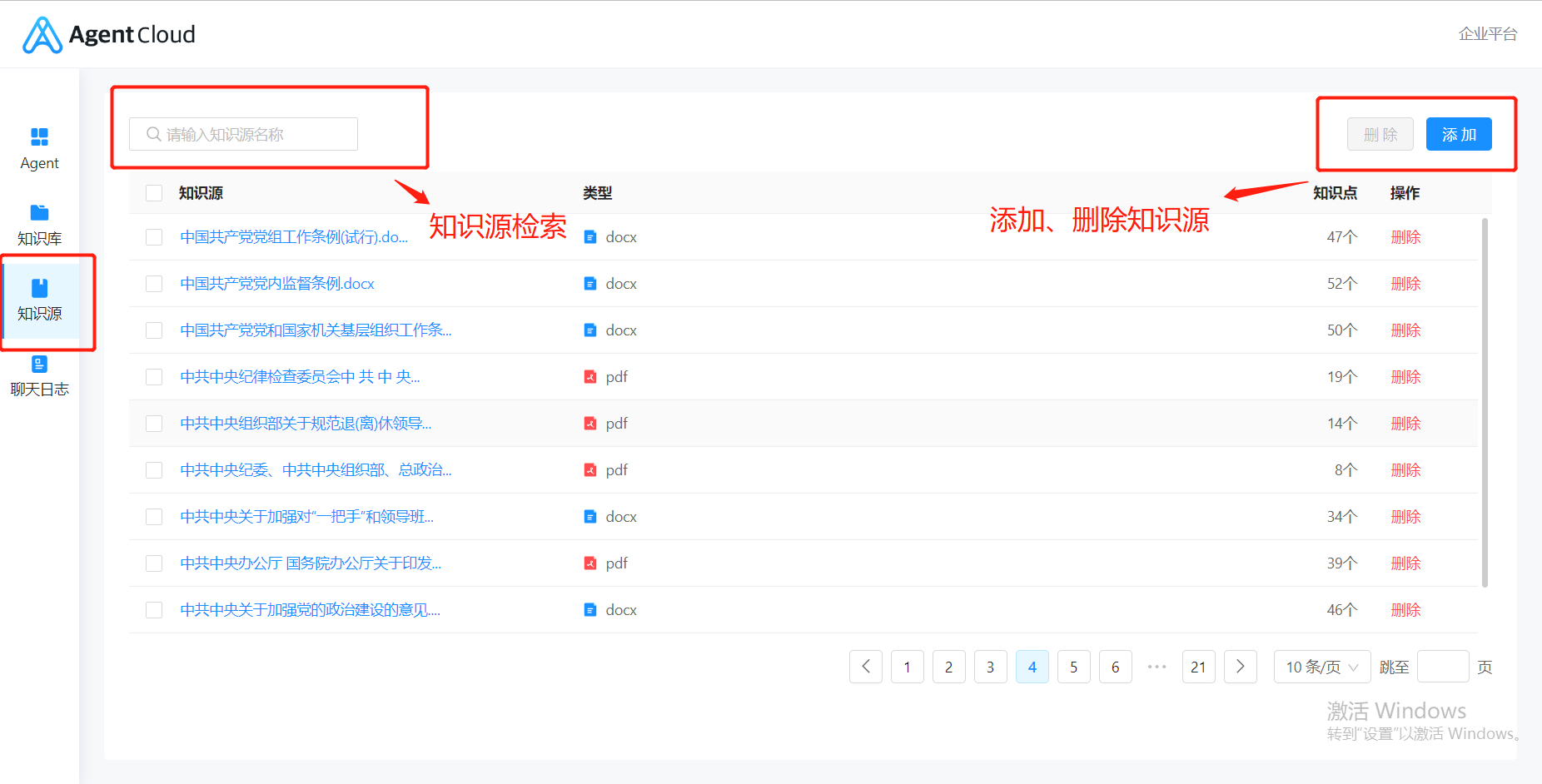Check the 中共中央纪律检查委员会 row checkbox

tap(154, 377)
